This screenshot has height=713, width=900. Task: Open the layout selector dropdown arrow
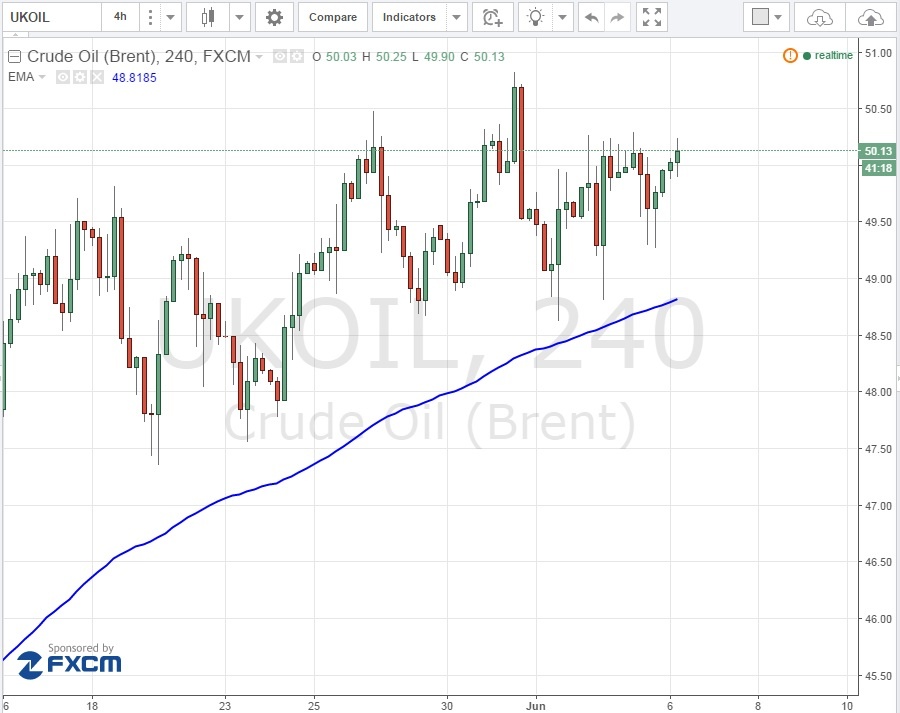[x=778, y=17]
